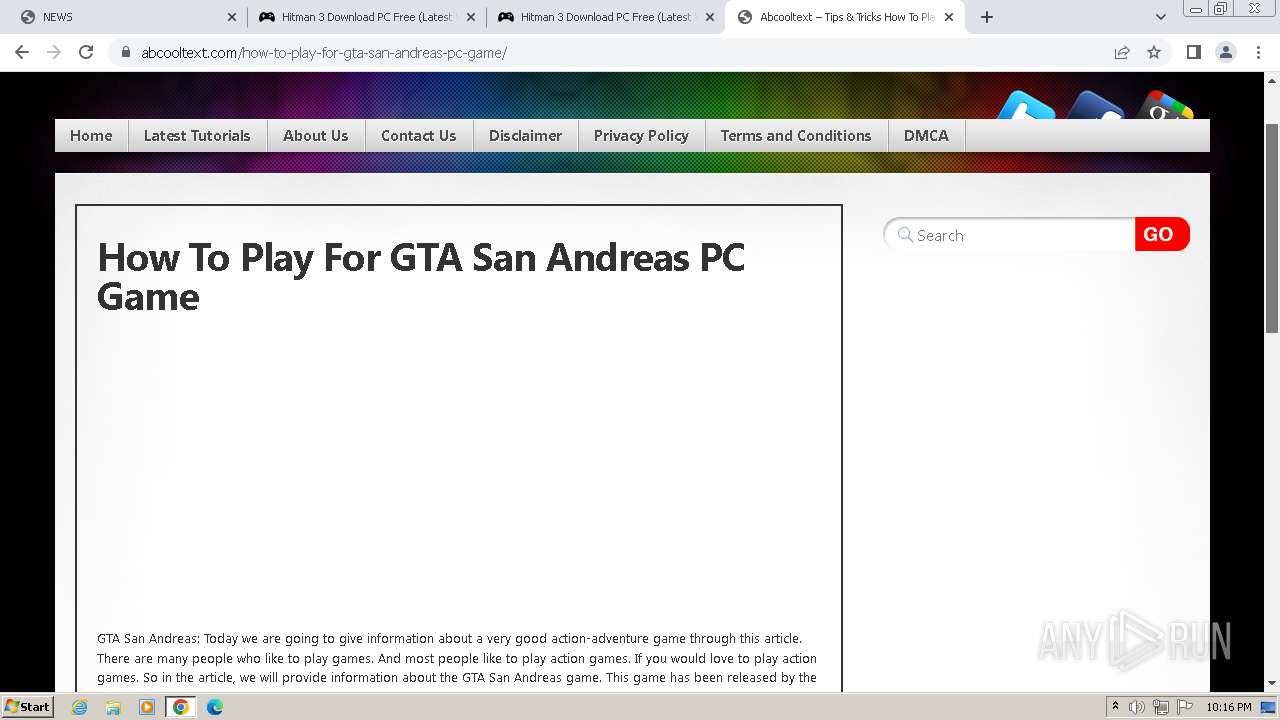The height and width of the screenshot is (720, 1280).
Task: Open the Disclaimer page
Action: click(525, 136)
